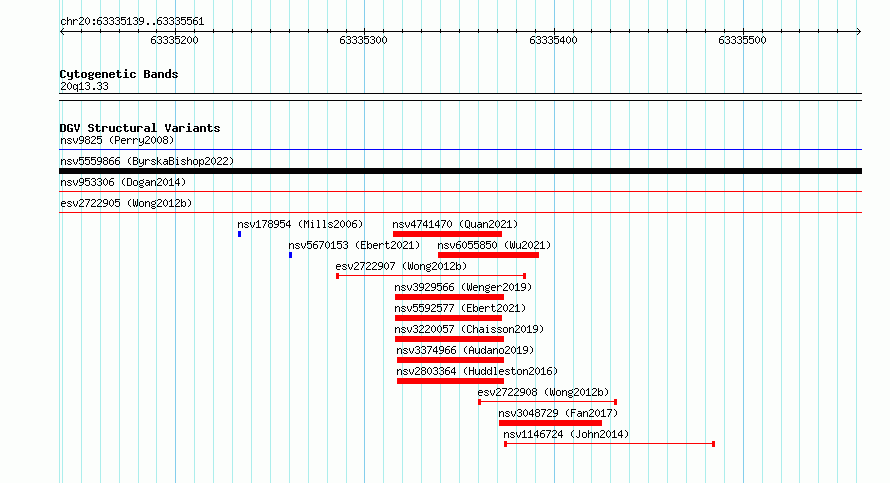Open the nsv953306 (Dogan2014) variant label
Viewport: 890px width, 483px height.
pos(123,182)
